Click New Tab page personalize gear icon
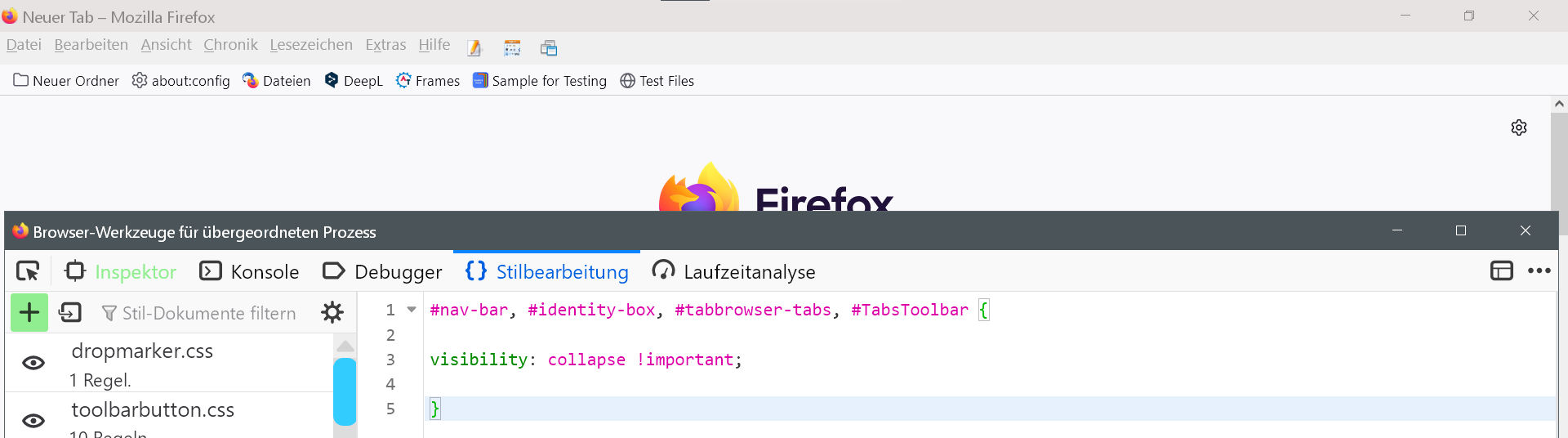 pos(1518,127)
